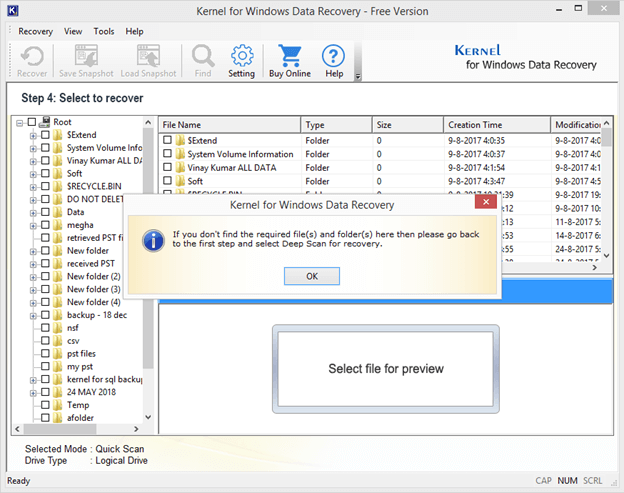Viewport: 624px width, 493px height.
Task: Click the info icon in dialog
Action: click(x=153, y=240)
